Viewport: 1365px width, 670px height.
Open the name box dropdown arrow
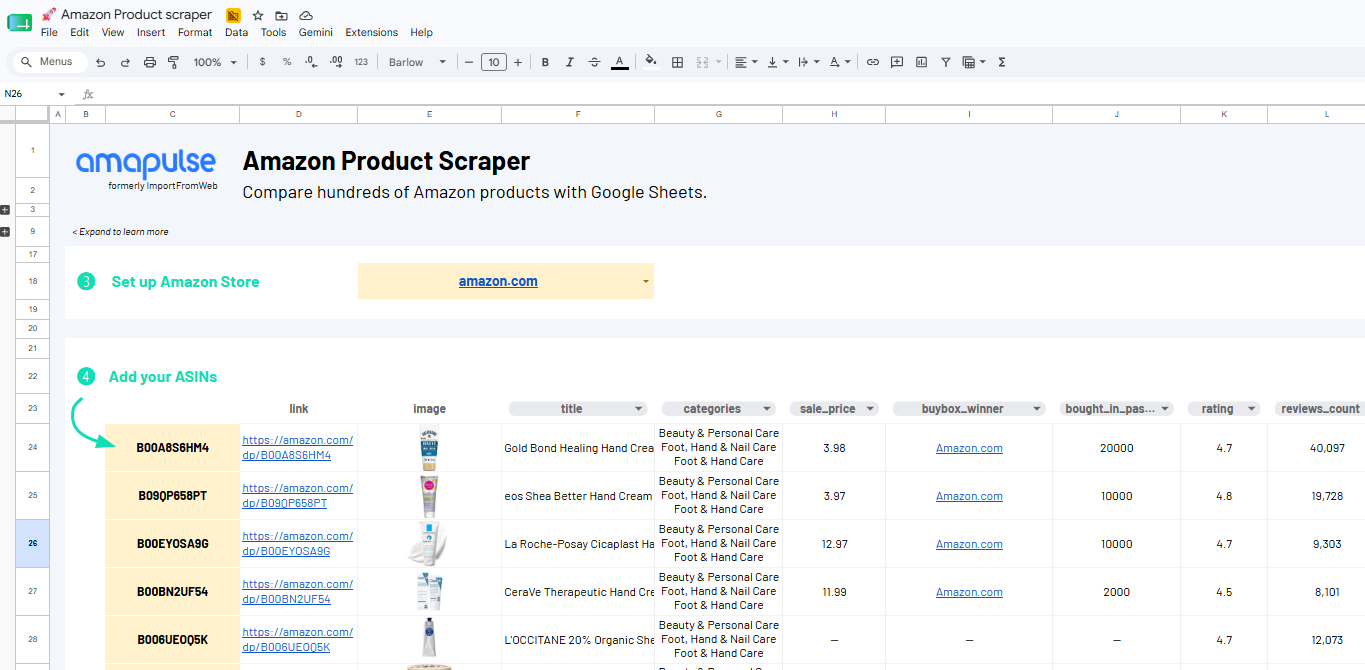click(62, 94)
